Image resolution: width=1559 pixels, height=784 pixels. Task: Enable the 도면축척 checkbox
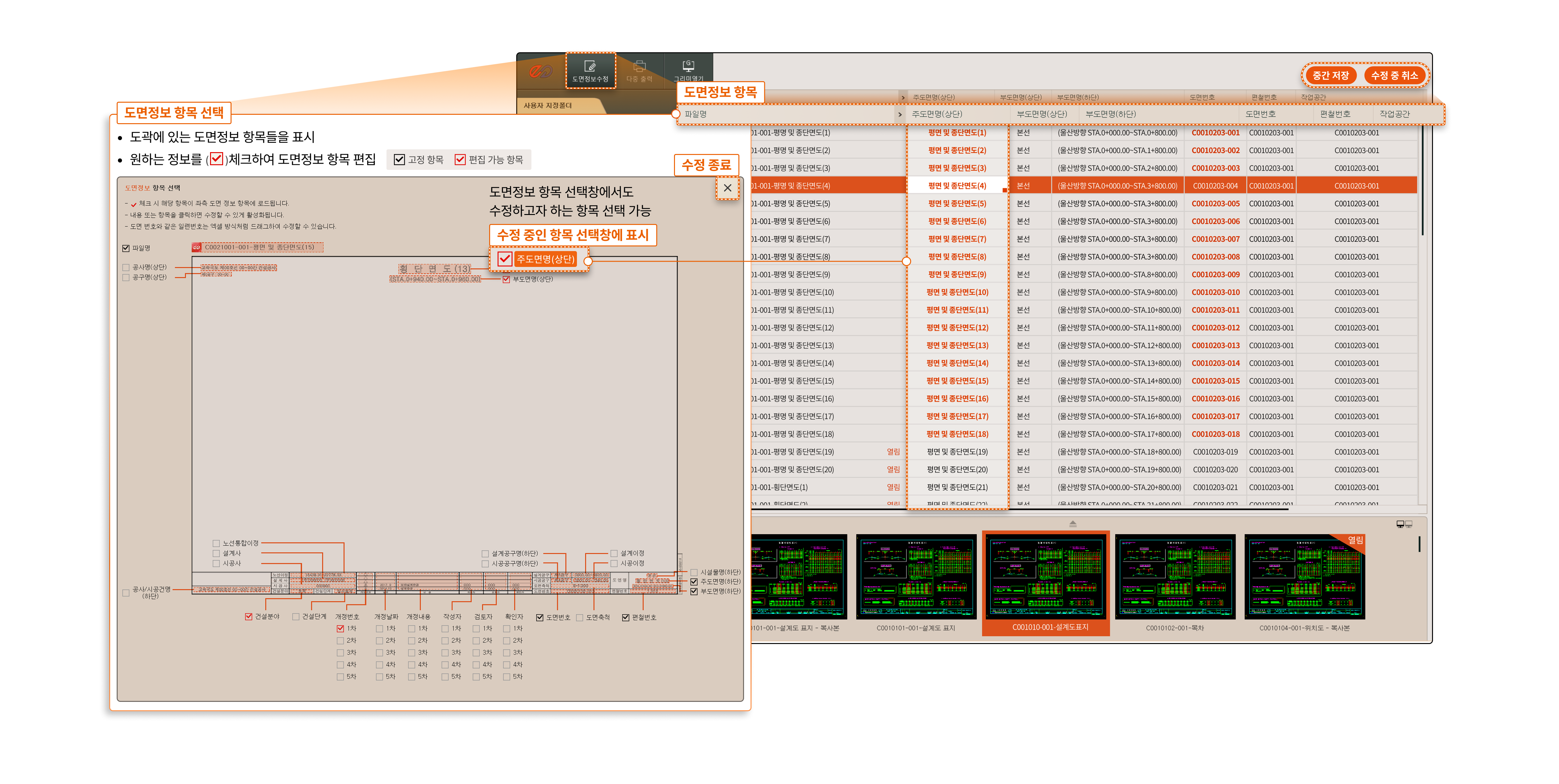pyautogui.click(x=579, y=618)
